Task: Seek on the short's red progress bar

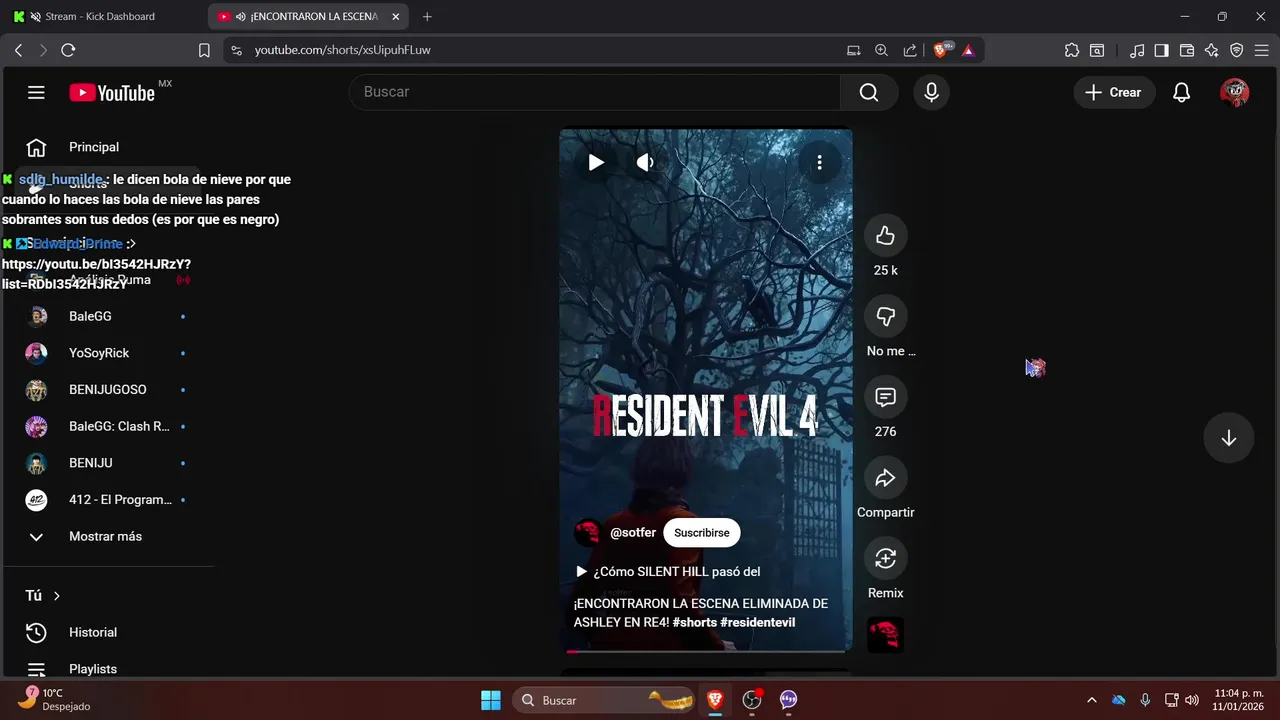Action: coord(706,651)
